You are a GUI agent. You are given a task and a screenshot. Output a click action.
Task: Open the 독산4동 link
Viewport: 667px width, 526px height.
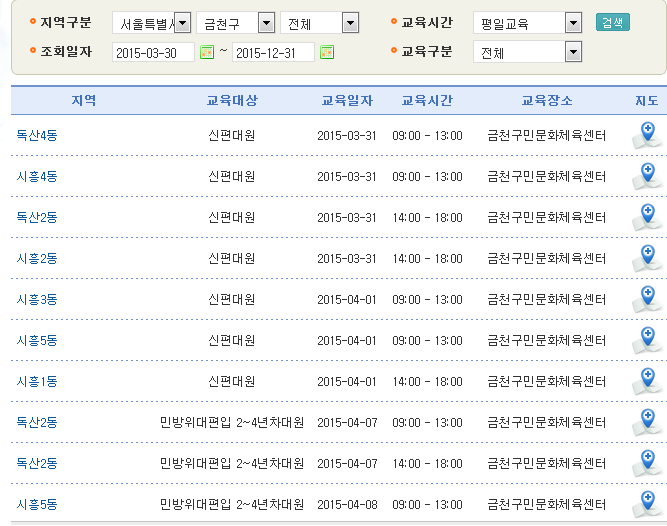[x=37, y=135]
